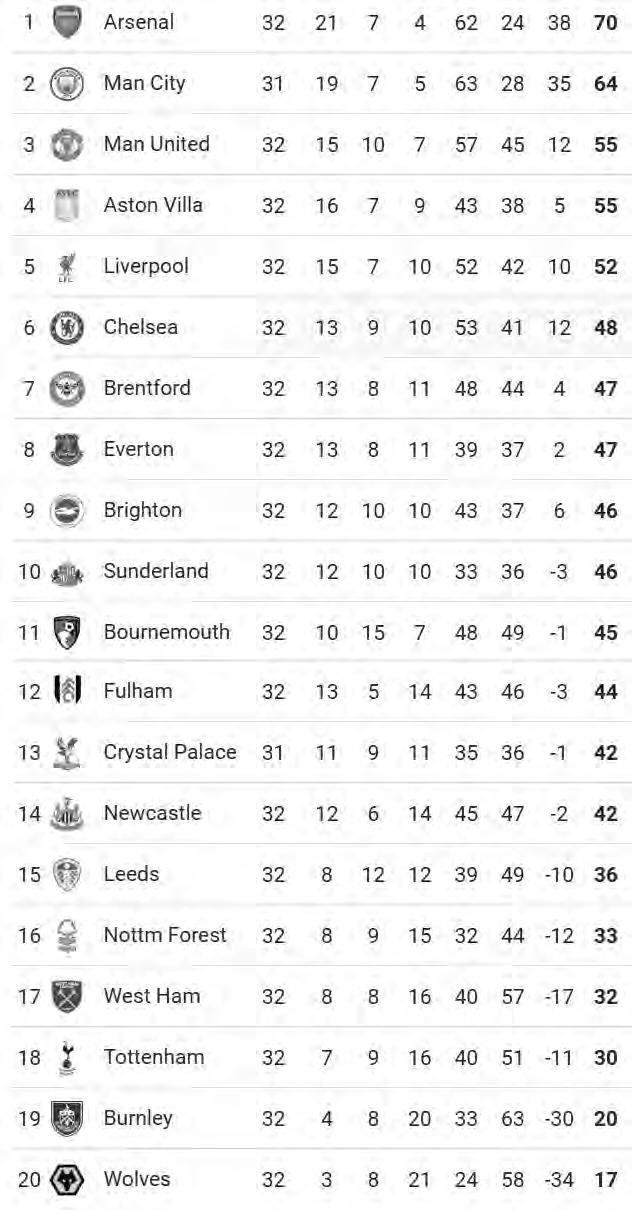Open the Bournemouth team link
632x1210 pixels.
click(166, 632)
